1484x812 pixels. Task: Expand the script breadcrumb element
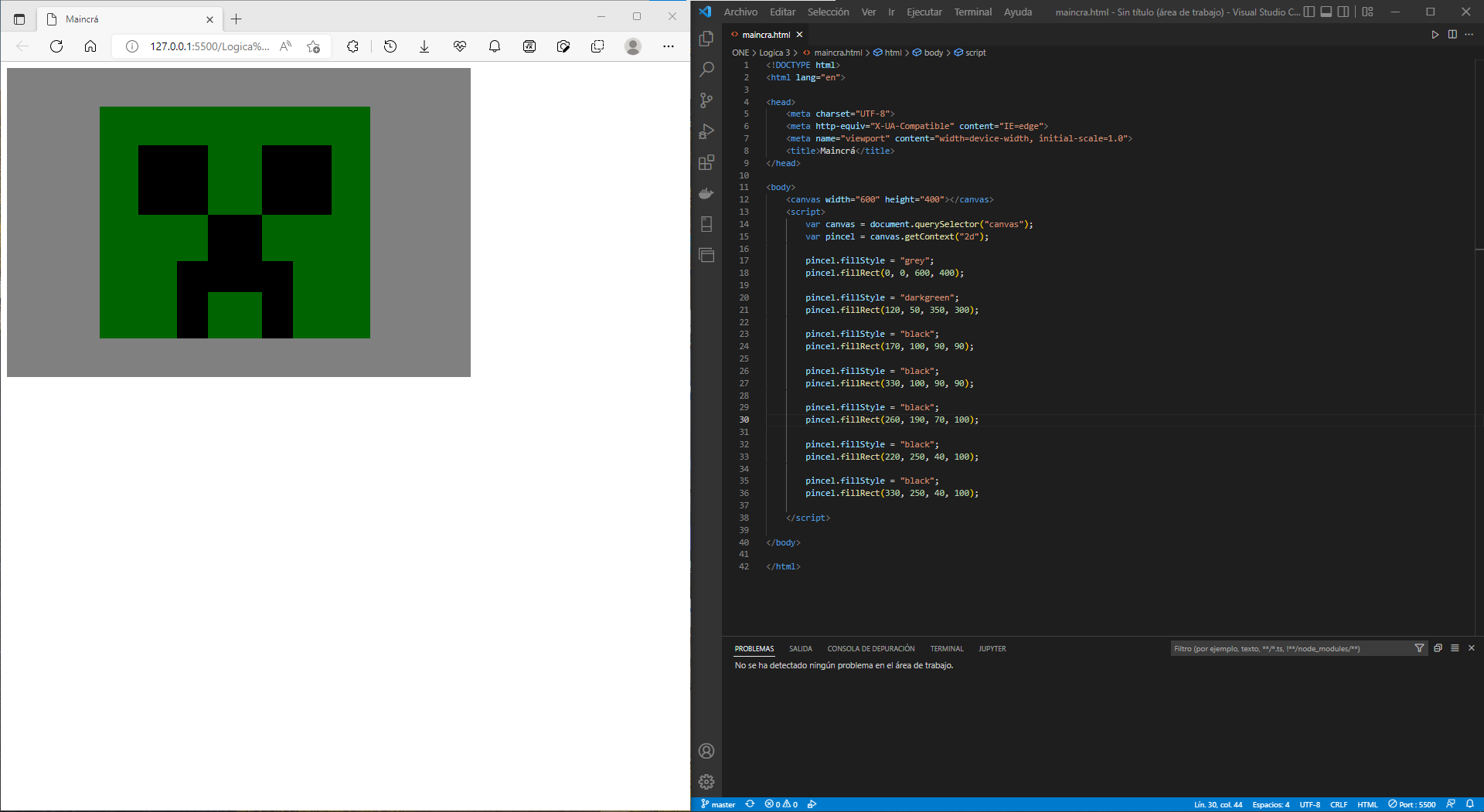970,53
